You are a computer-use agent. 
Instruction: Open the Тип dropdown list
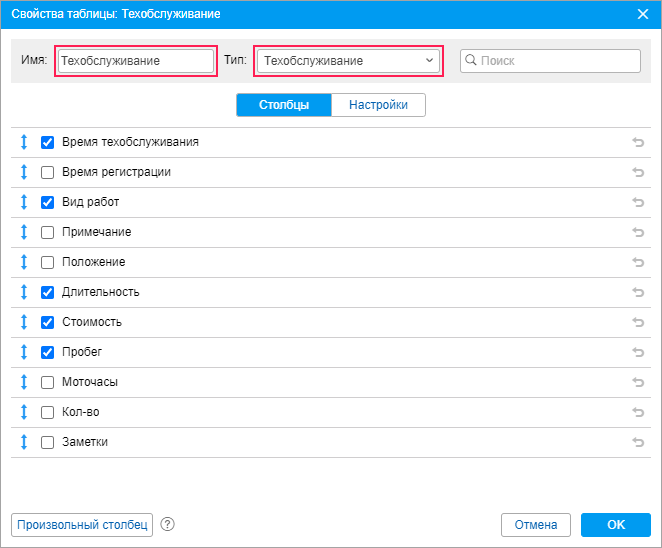point(348,61)
